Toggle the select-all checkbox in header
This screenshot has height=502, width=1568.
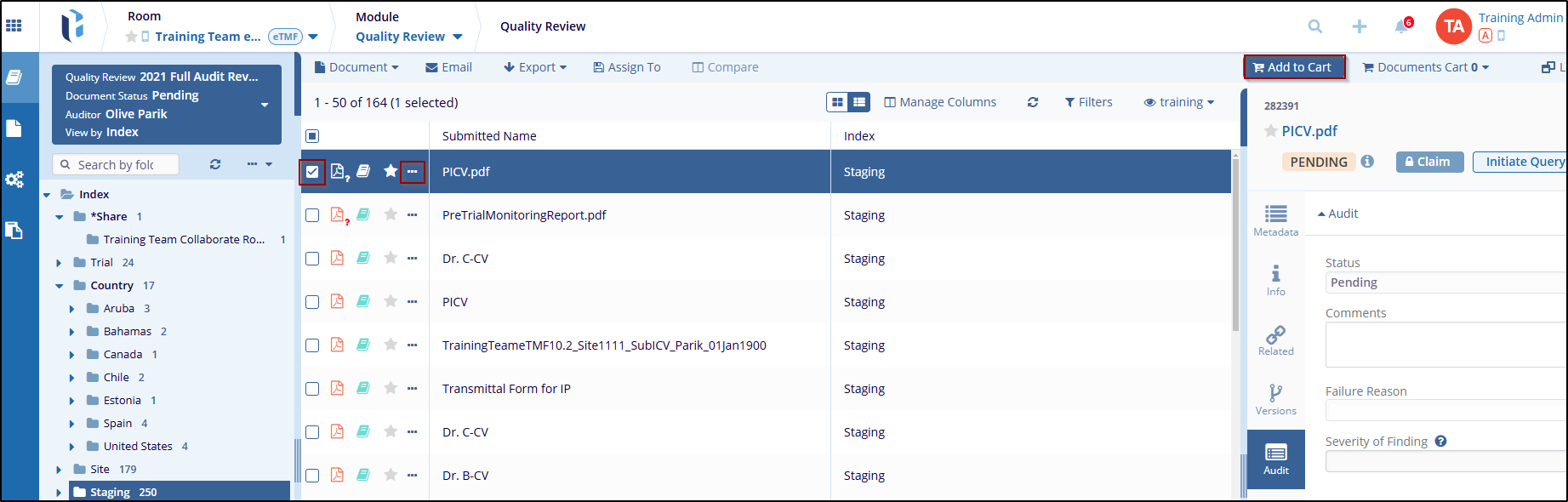pos(312,136)
